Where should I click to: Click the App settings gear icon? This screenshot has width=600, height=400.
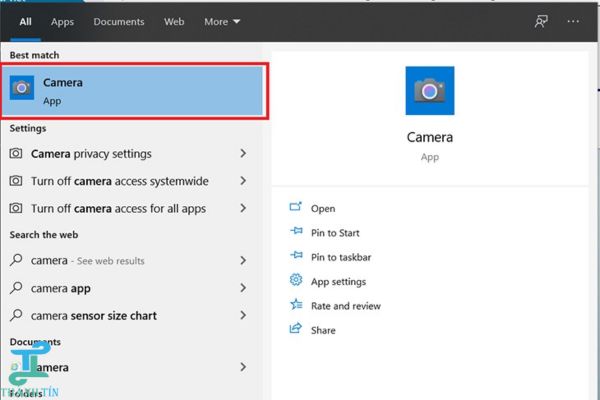tap(296, 281)
